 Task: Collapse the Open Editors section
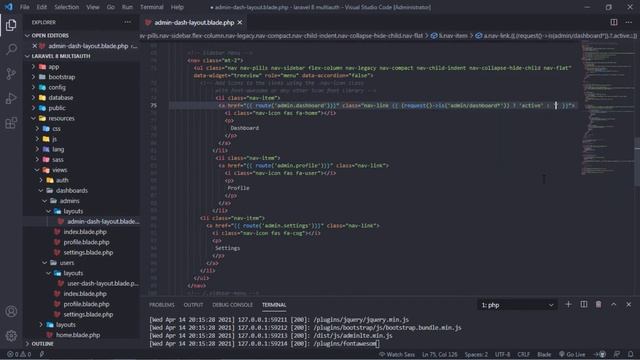82,36
